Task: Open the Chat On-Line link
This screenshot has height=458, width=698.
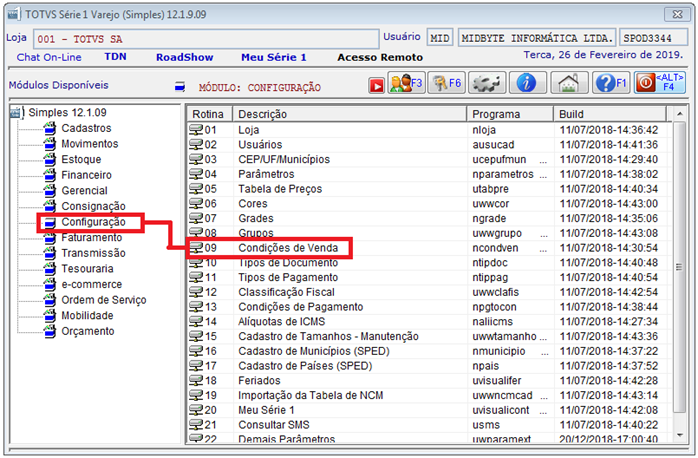Action: (49, 57)
